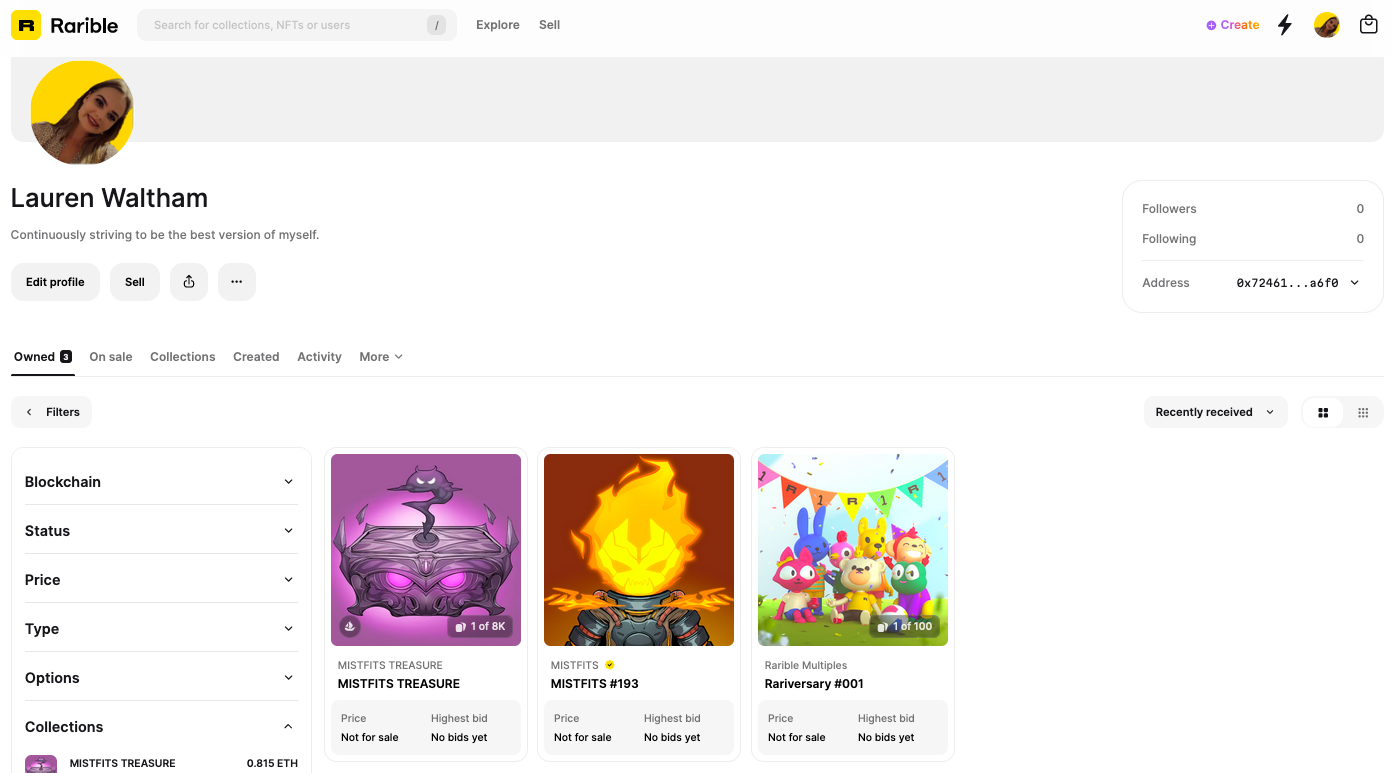
Task: Switch to the small grid view layout
Action: [x=1362, y=411]
